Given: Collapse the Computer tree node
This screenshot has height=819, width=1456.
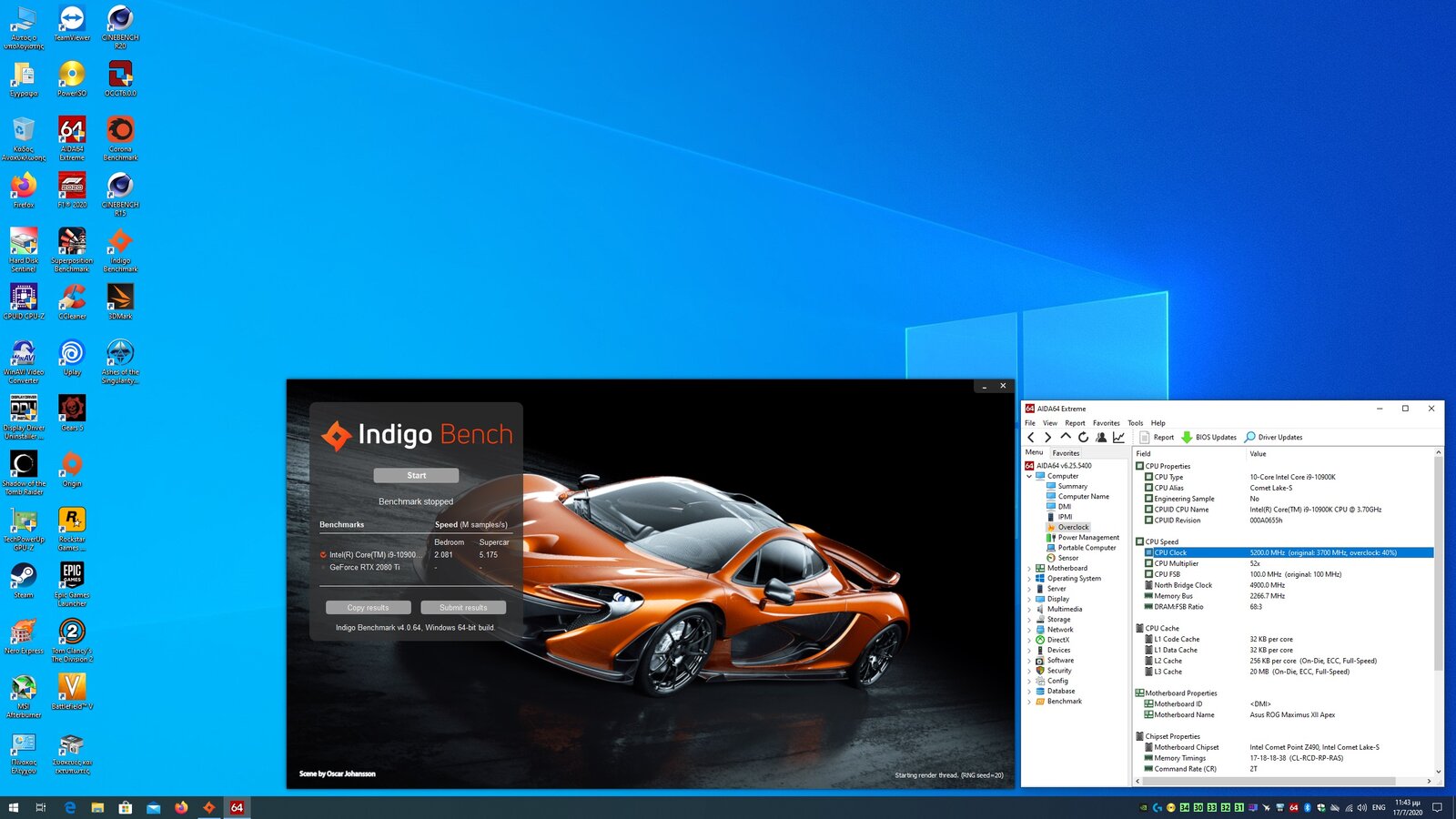Looking at the screenshot, I should tap(1029, 476).
